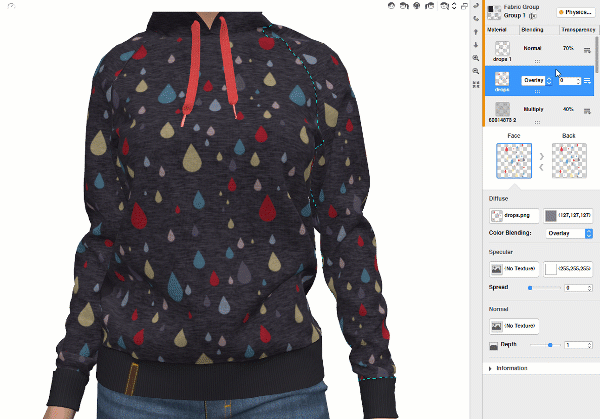Open the Color Blending Overlay dropdown
Image resolution: width=600 pixels, height=419 pixels.
[569, 233]
